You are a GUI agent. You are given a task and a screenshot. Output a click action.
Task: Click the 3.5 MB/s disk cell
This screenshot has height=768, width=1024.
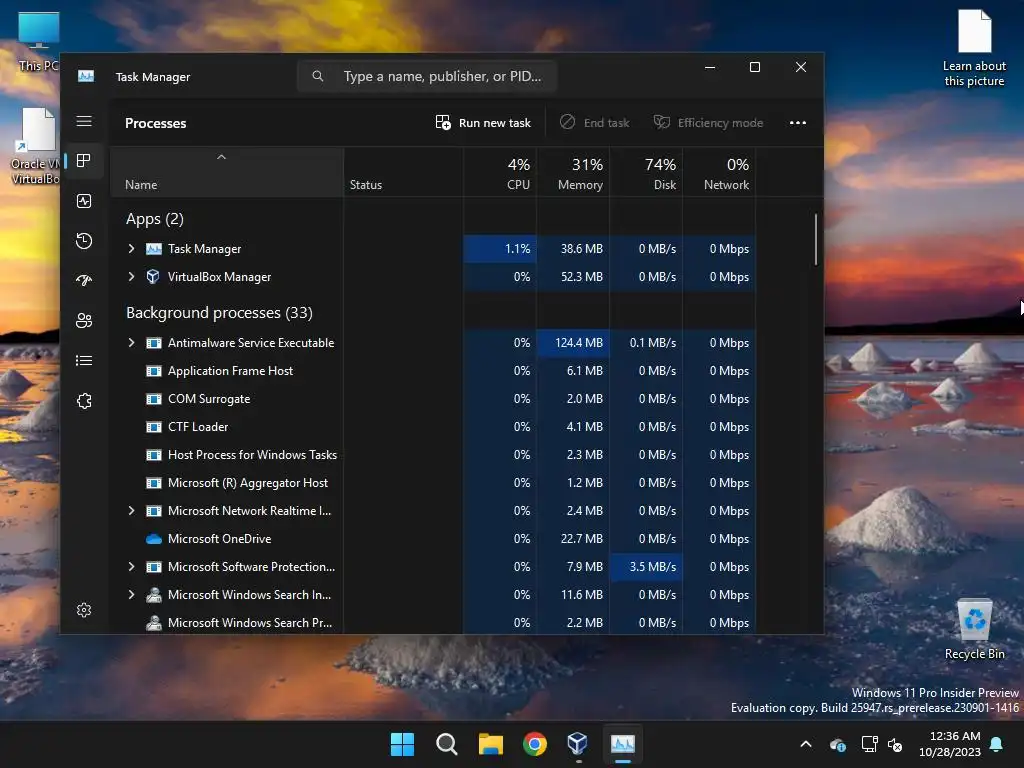coord(647,567)
